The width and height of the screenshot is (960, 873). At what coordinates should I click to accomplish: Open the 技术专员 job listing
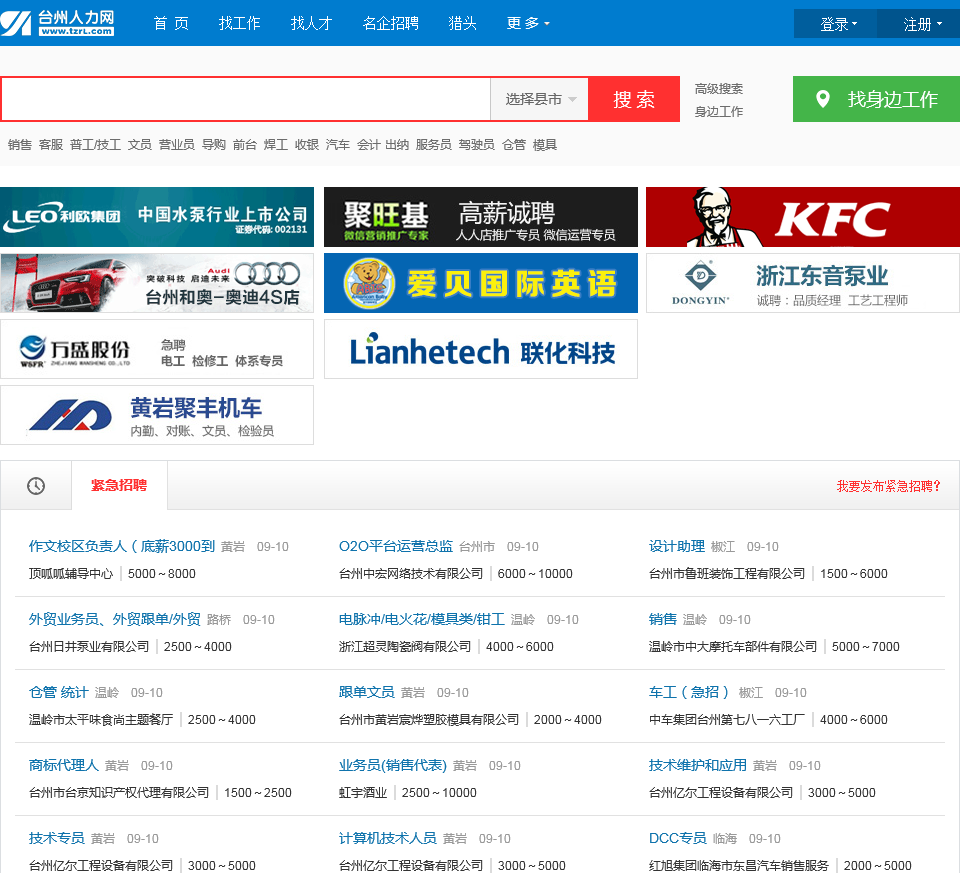56,838
